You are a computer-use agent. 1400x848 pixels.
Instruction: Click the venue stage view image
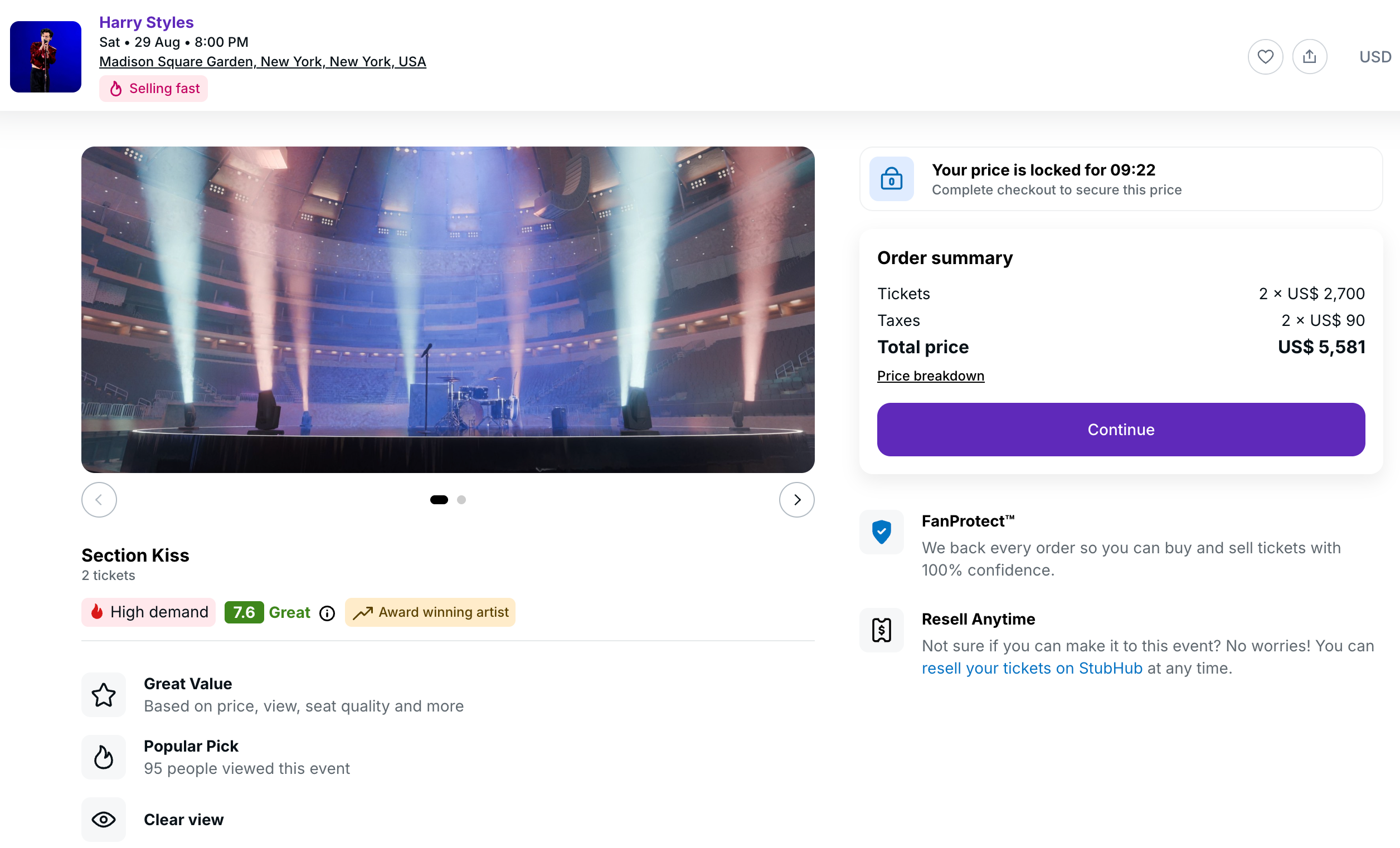pos(448,310)
